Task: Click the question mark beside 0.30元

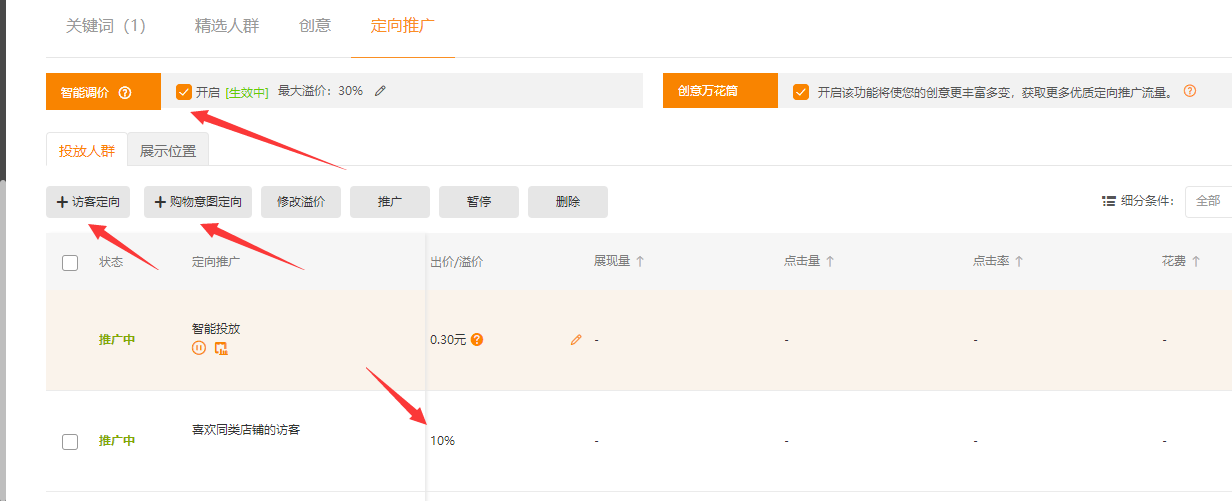Action: (477, 339)
